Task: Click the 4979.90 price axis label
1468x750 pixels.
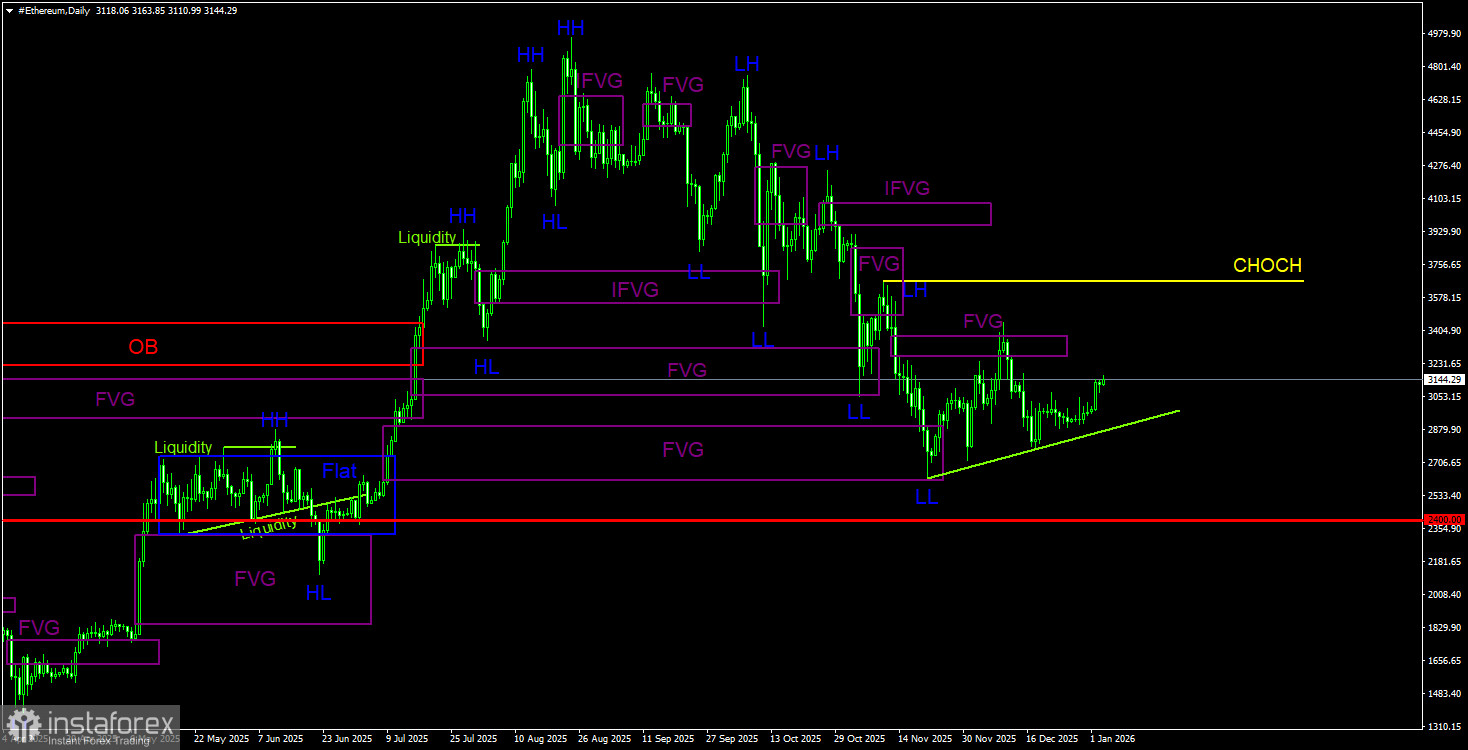Action: (1444, 34)
